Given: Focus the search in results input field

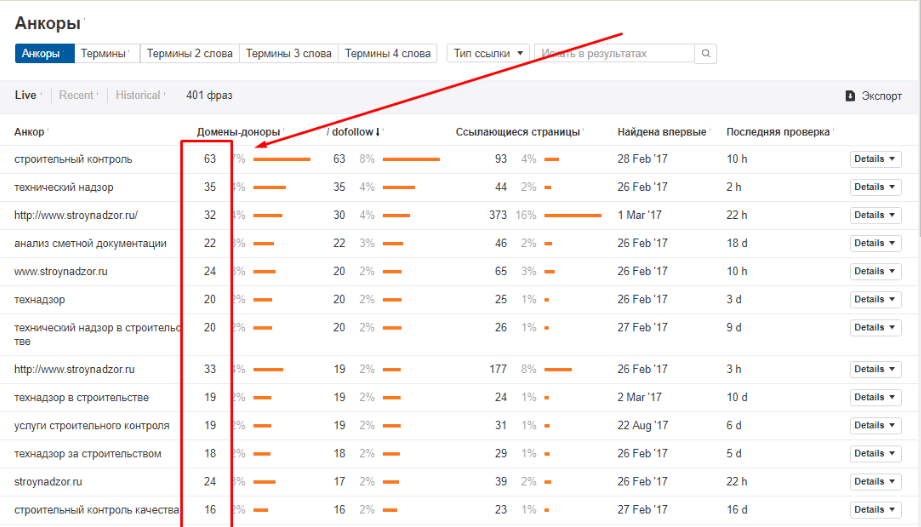Looking at the screenshot, I should [x=614, y=53].
